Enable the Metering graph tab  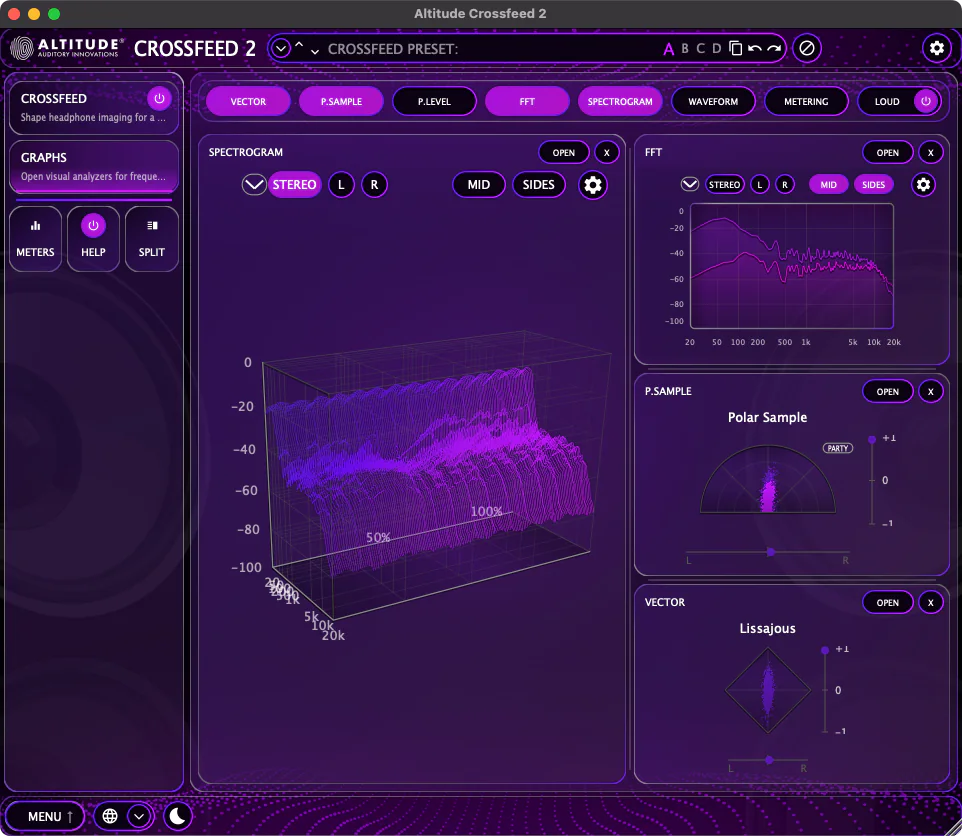pyautogui.click(x=806, y=101)
